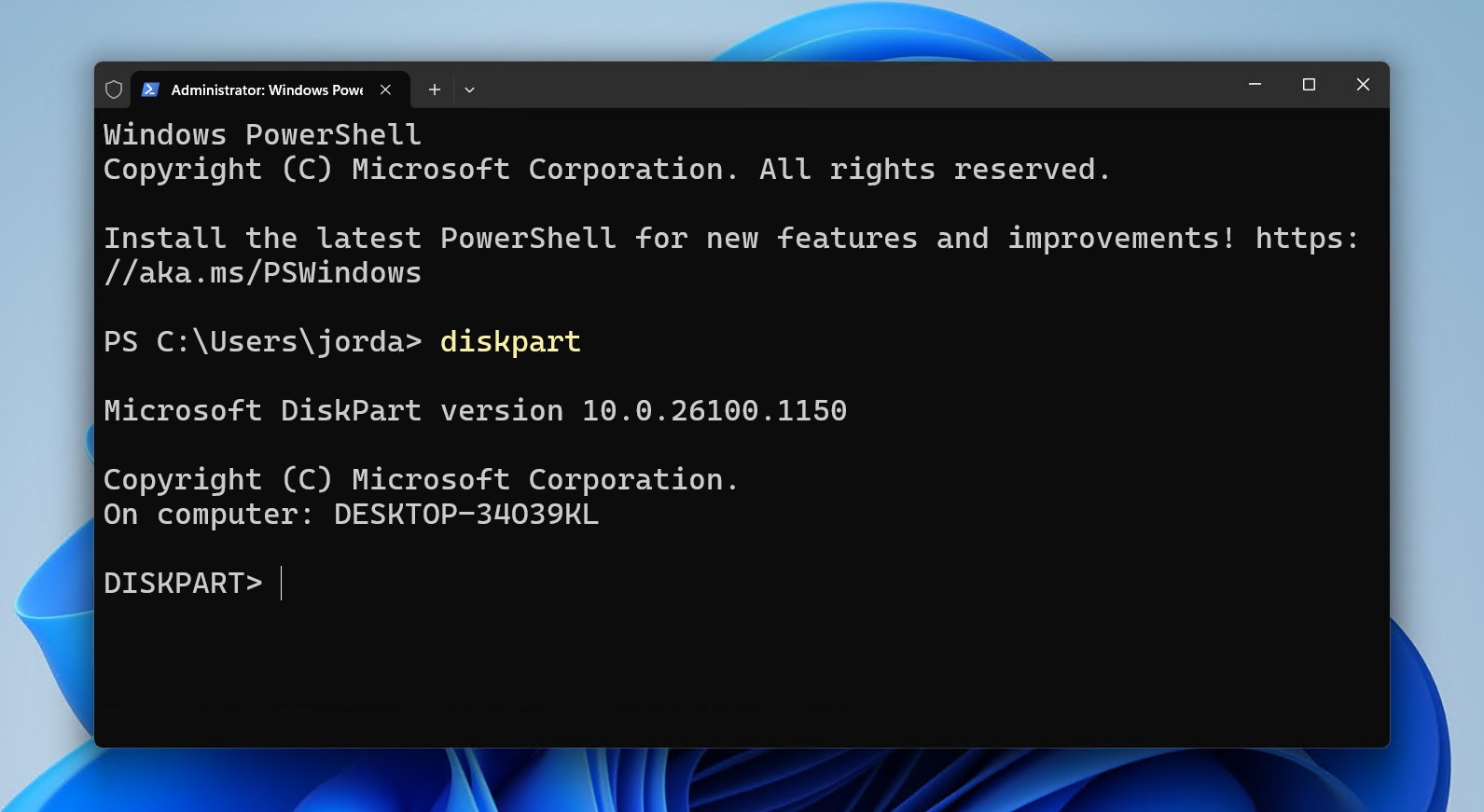1484x812 pixels.
Task: Click the desktop wallpaper outside the window
Action: pos(47,373)
